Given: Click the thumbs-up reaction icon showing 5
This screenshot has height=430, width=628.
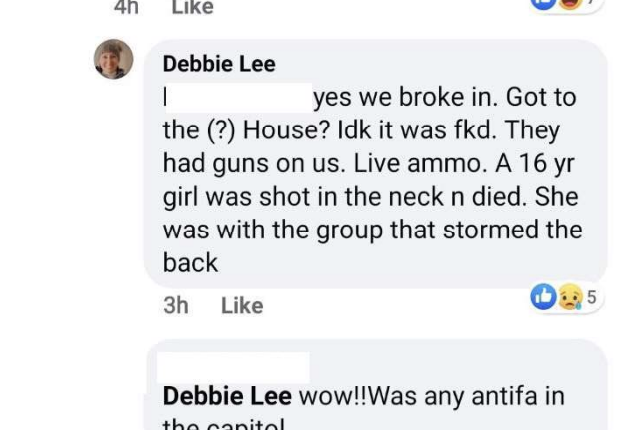Looking at the screenshot, I should tap(543, 297).
